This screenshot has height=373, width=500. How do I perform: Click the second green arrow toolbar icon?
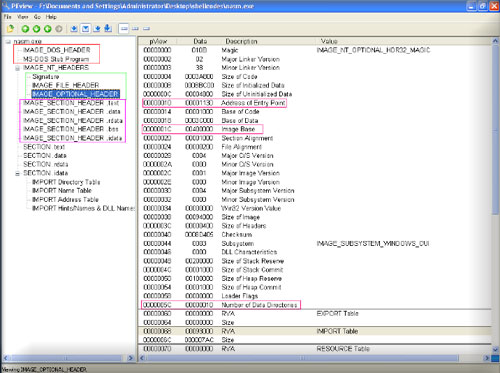pos(36,29)
